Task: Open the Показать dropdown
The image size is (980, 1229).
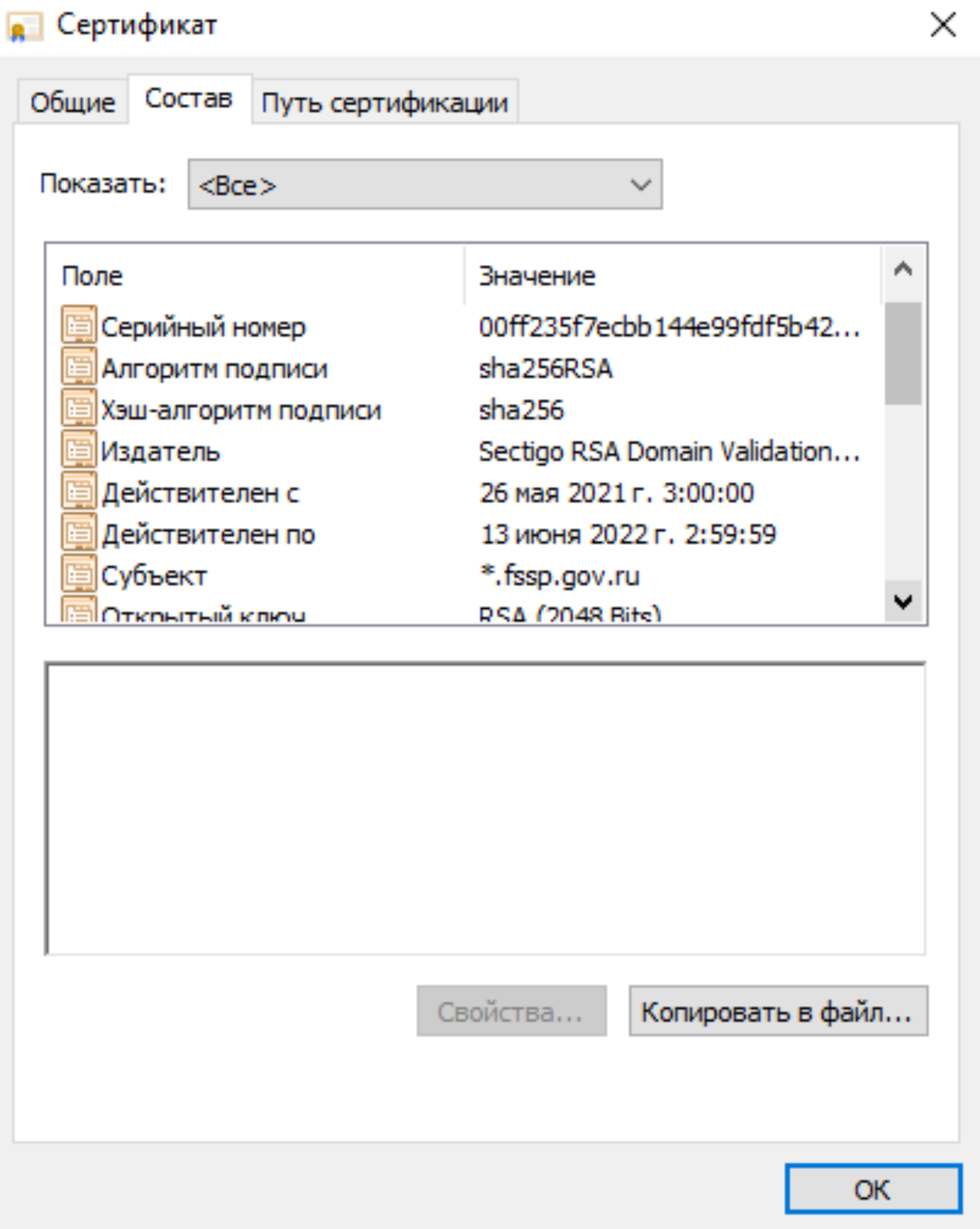Action: 425,184
